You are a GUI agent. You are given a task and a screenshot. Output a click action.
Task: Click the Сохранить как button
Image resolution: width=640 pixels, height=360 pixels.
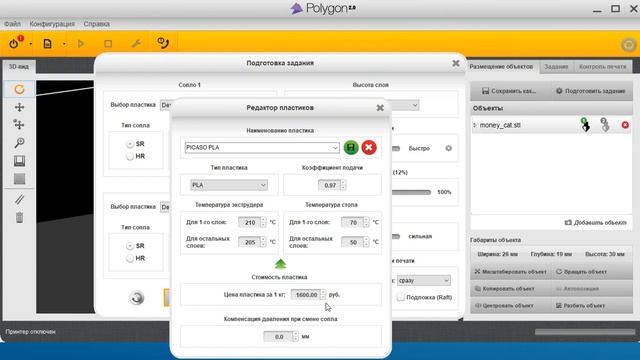[509, 91]
